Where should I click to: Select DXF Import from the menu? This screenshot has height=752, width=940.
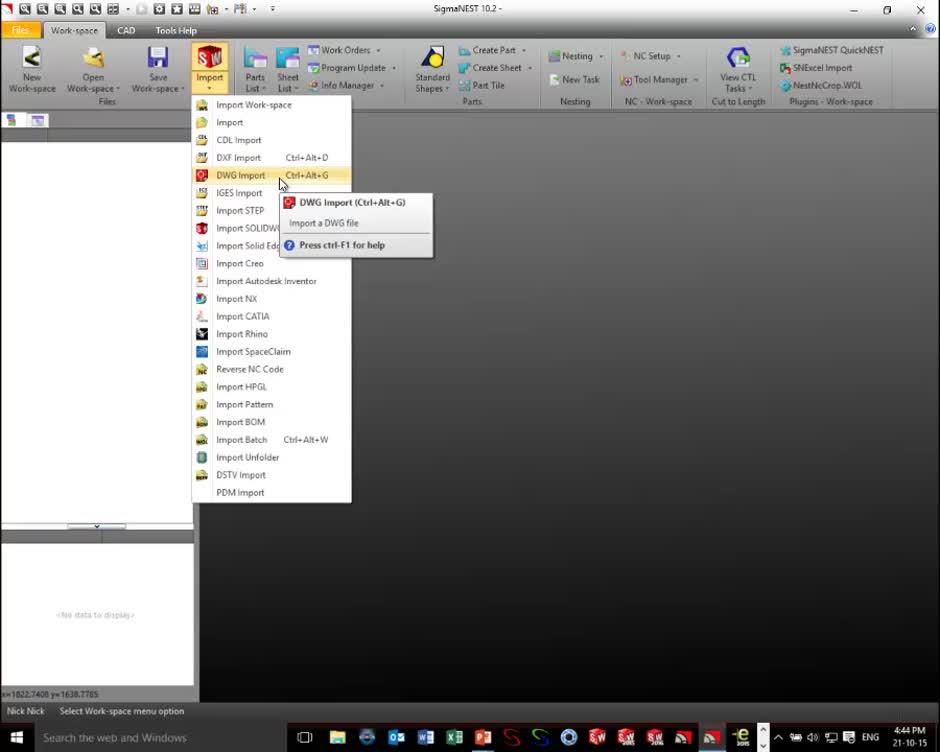pos(239,158)
